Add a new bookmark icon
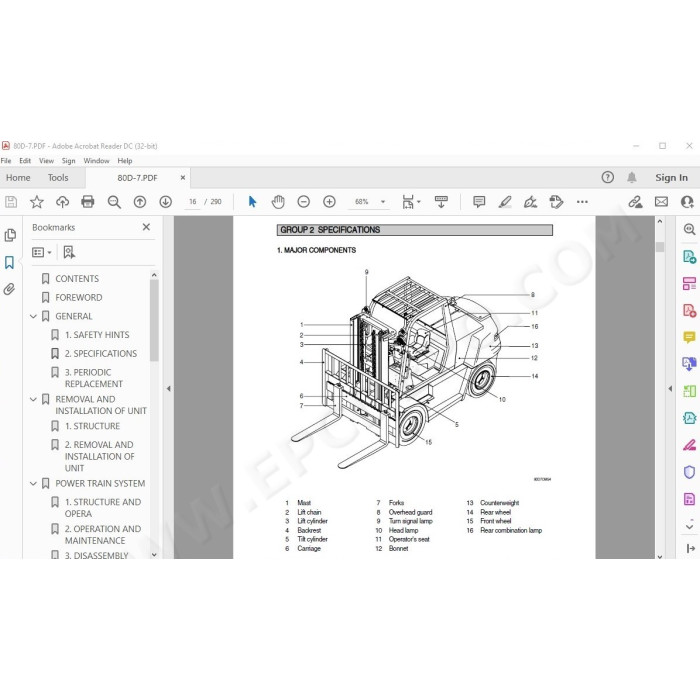 pos(69,253)
